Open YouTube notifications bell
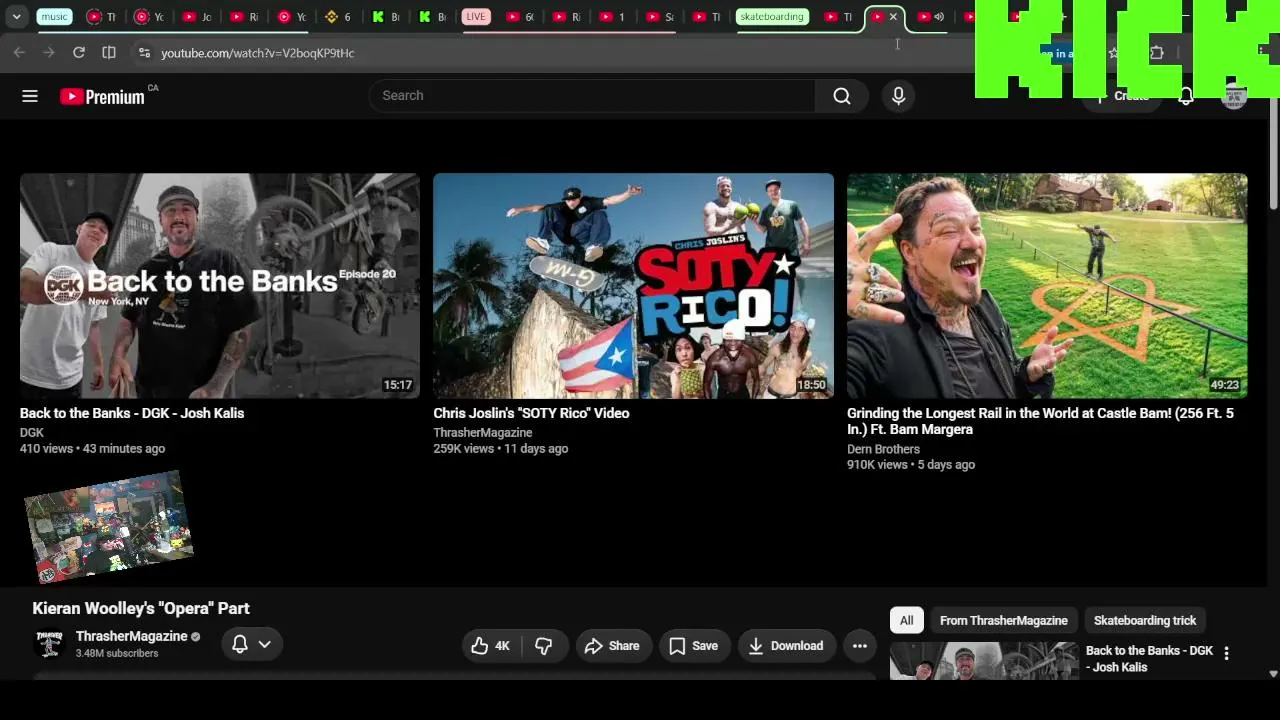Image resolution: width=1280 pixels, height=720 pixels. 1185,96
